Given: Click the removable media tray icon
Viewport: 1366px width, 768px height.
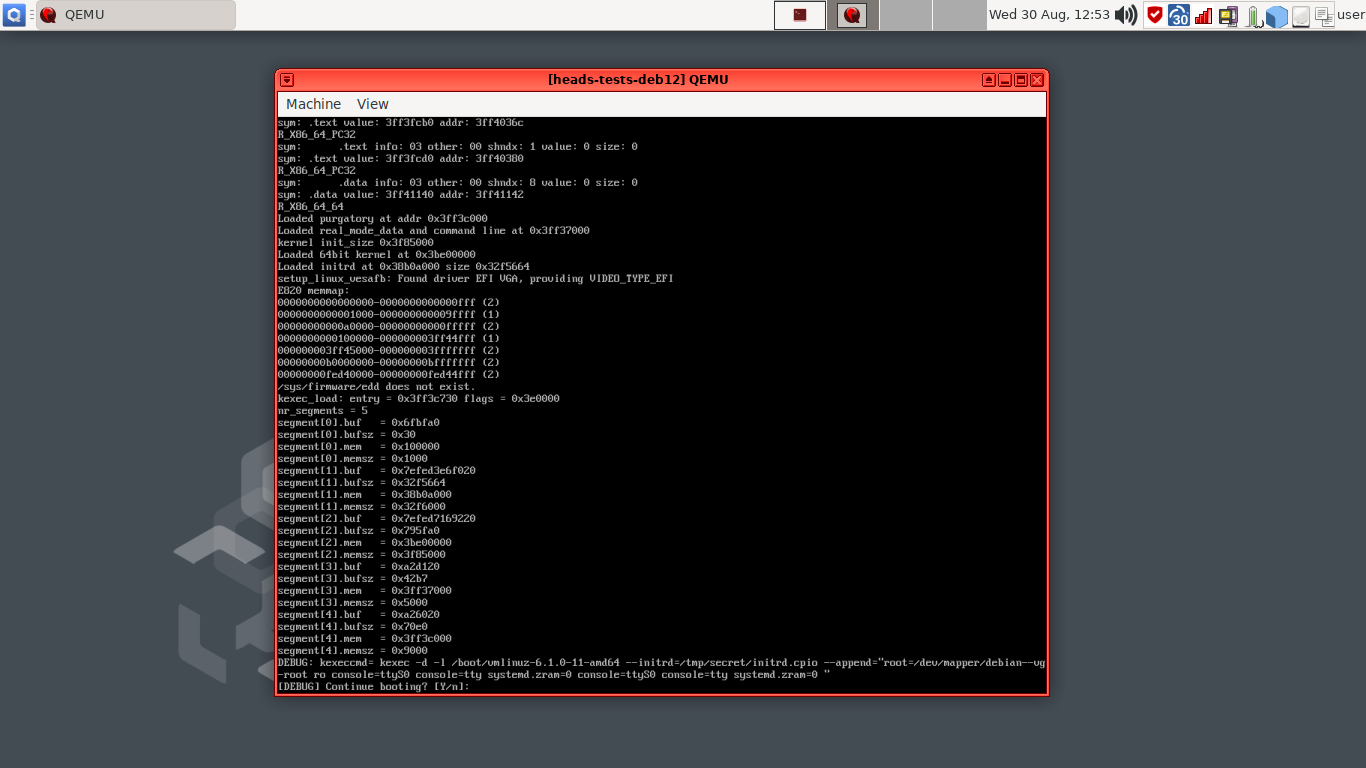Looking at the screenshot, I should 1229,15.
